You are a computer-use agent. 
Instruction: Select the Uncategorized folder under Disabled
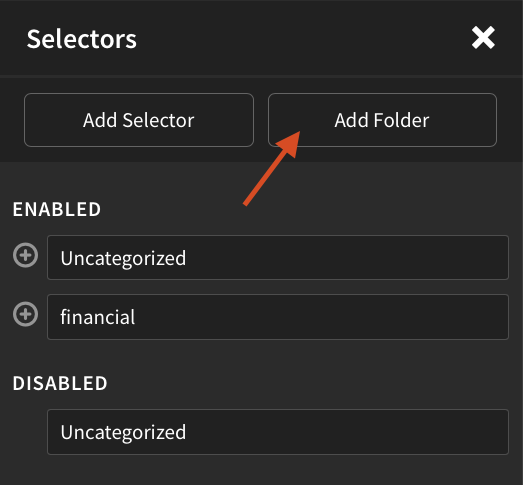click(278, 432)
